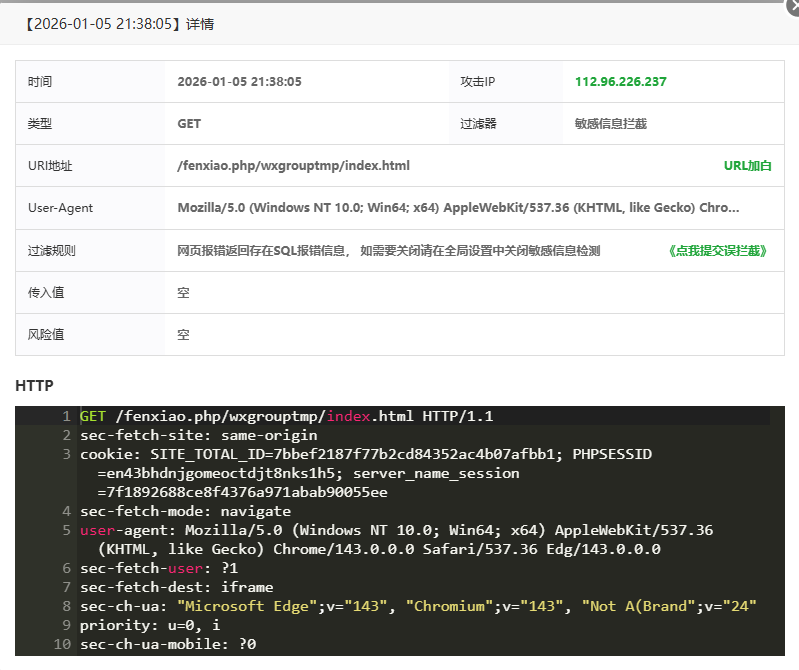
Task: Click the 风险值 empty value cell
Action: (183, 335)
